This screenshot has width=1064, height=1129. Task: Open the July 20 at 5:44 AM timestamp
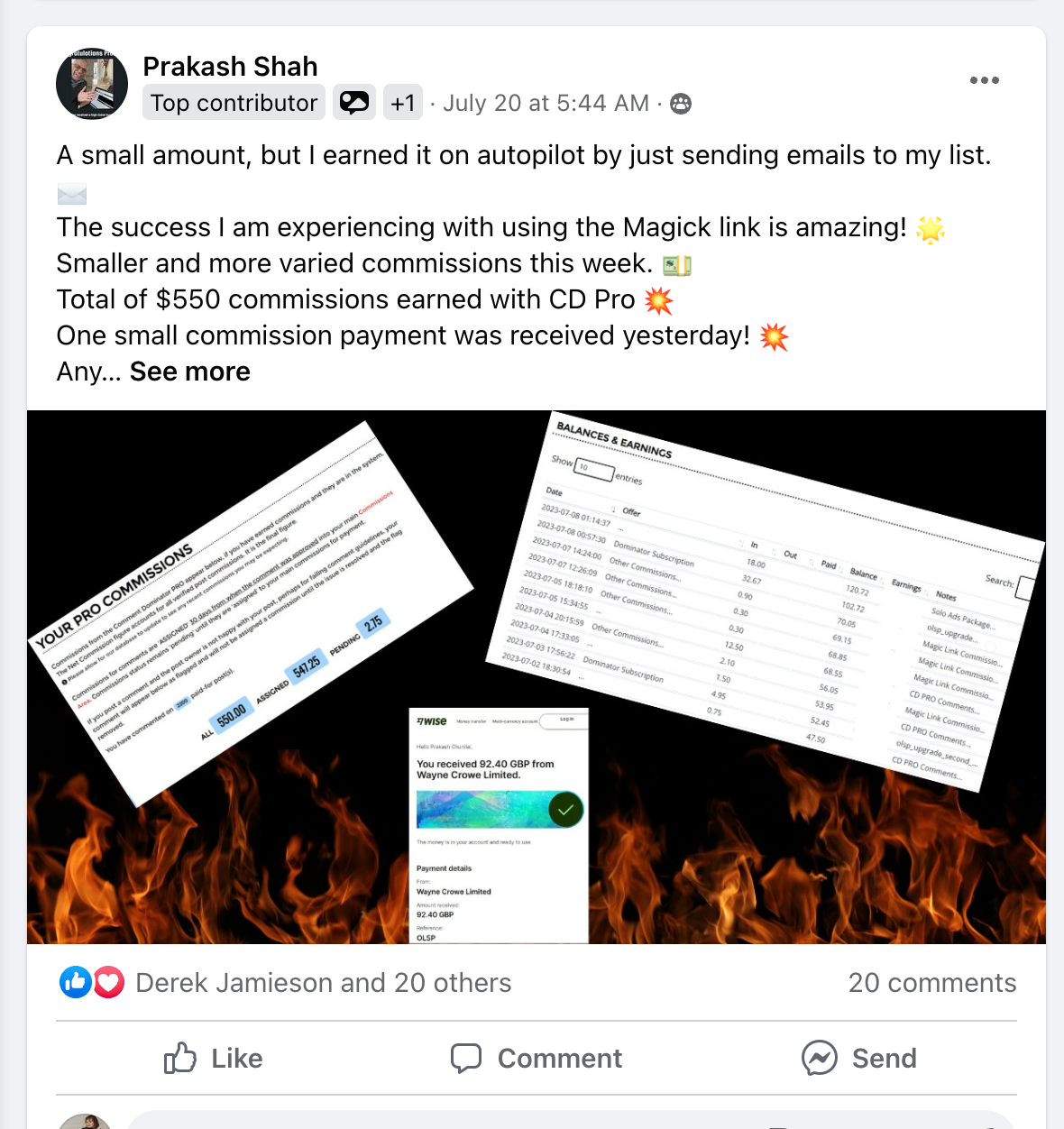coord(546,104)
